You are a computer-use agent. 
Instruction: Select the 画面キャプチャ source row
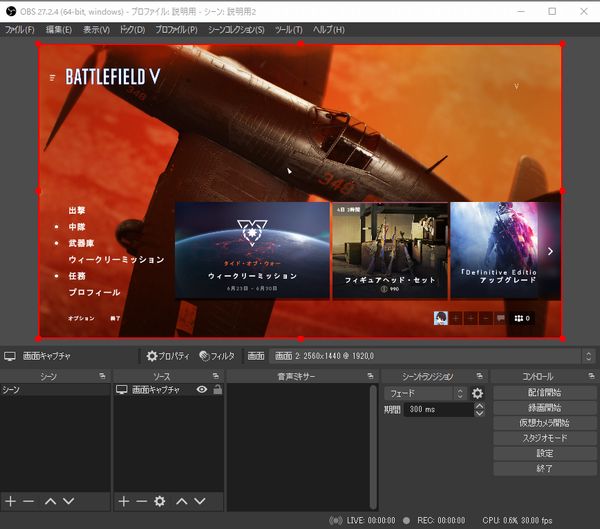click(168, 390)
